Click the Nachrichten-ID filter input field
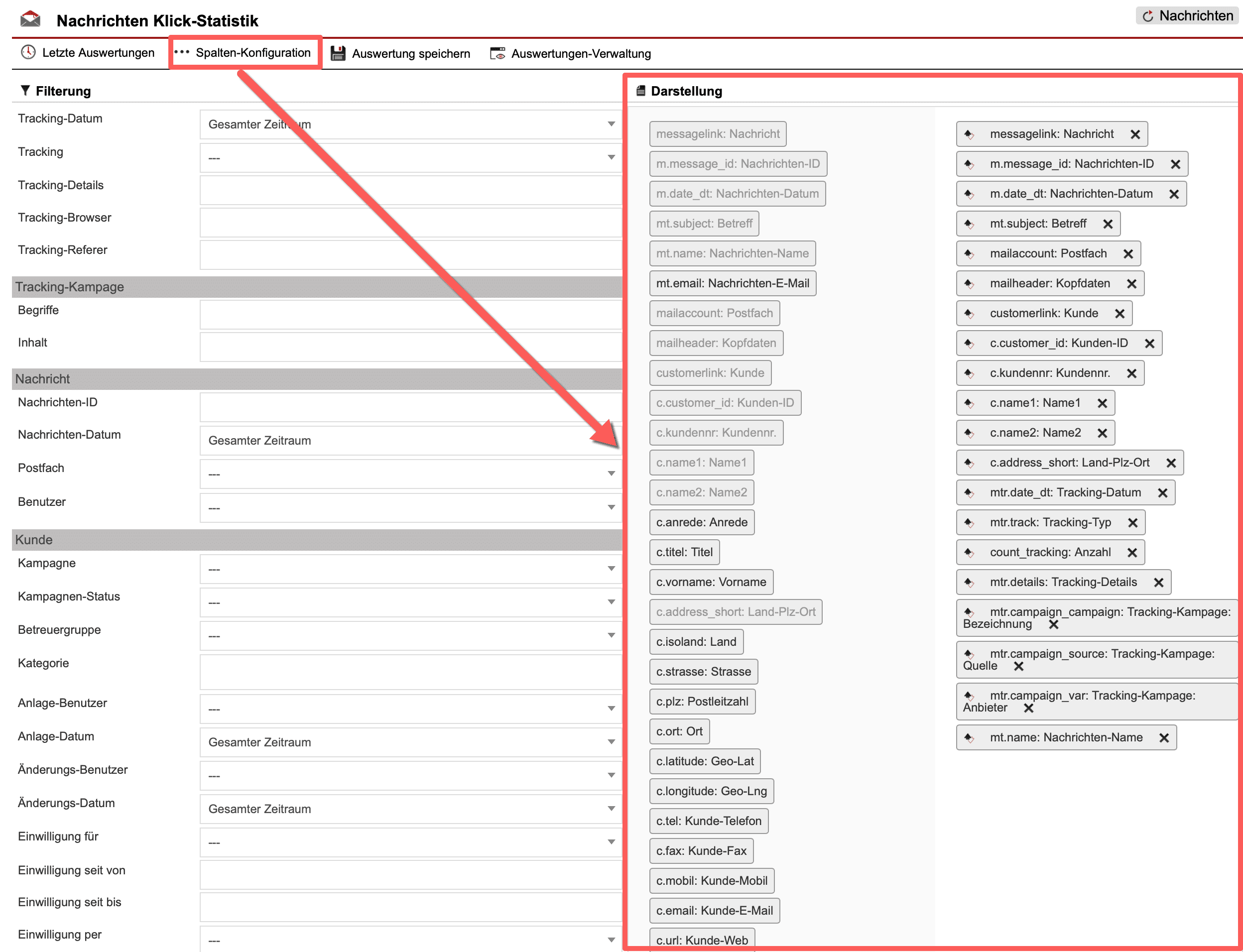Viewport: 1243px width, 952px height. (x=410, y=407)
